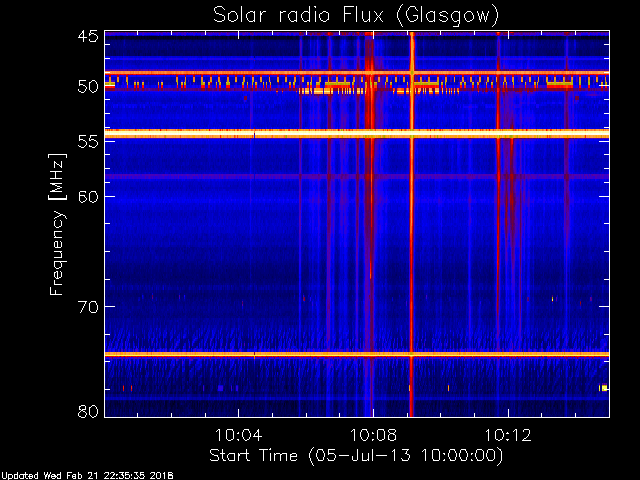The width and height of the screenshot is (640, 480).
Task: Click the 80 frequency tick label
Action: click(x=88, y=411)
